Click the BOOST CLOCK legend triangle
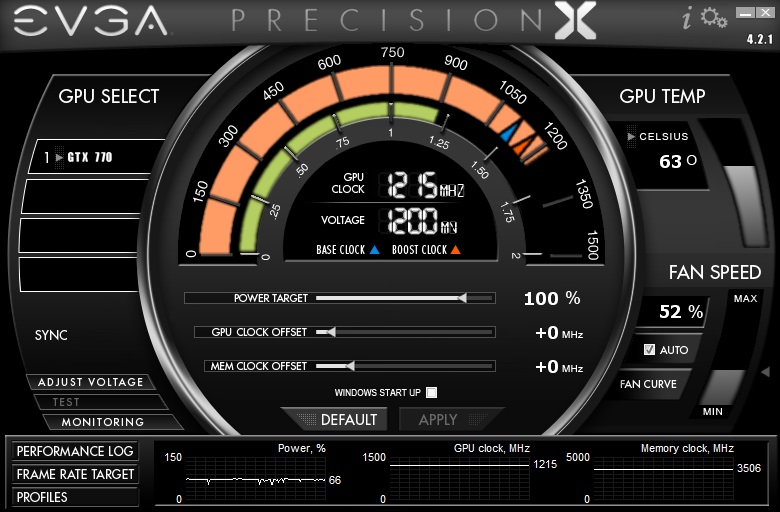 [x=455, y=250]
